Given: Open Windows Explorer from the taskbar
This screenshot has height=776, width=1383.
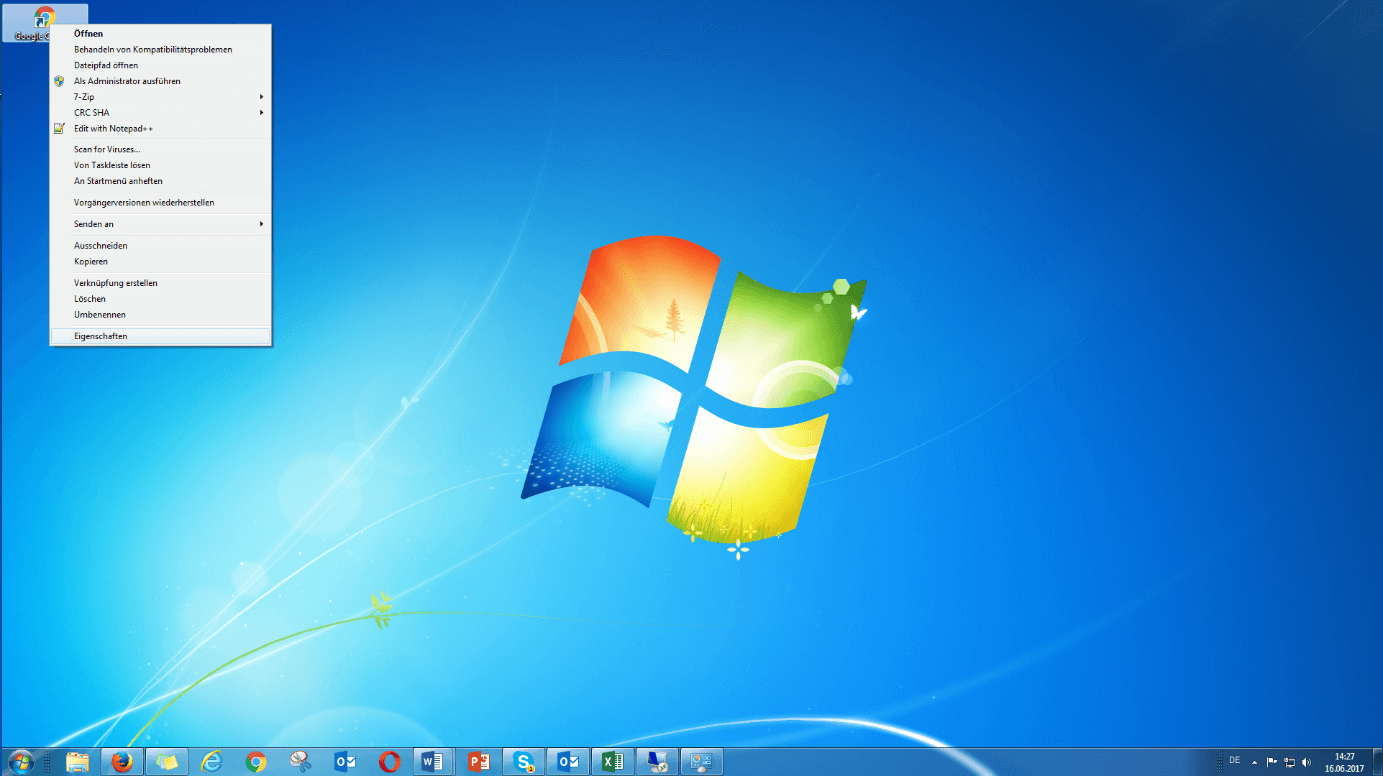Looking at the screenshot, I should pyautogui.click(x=77, y=762).
